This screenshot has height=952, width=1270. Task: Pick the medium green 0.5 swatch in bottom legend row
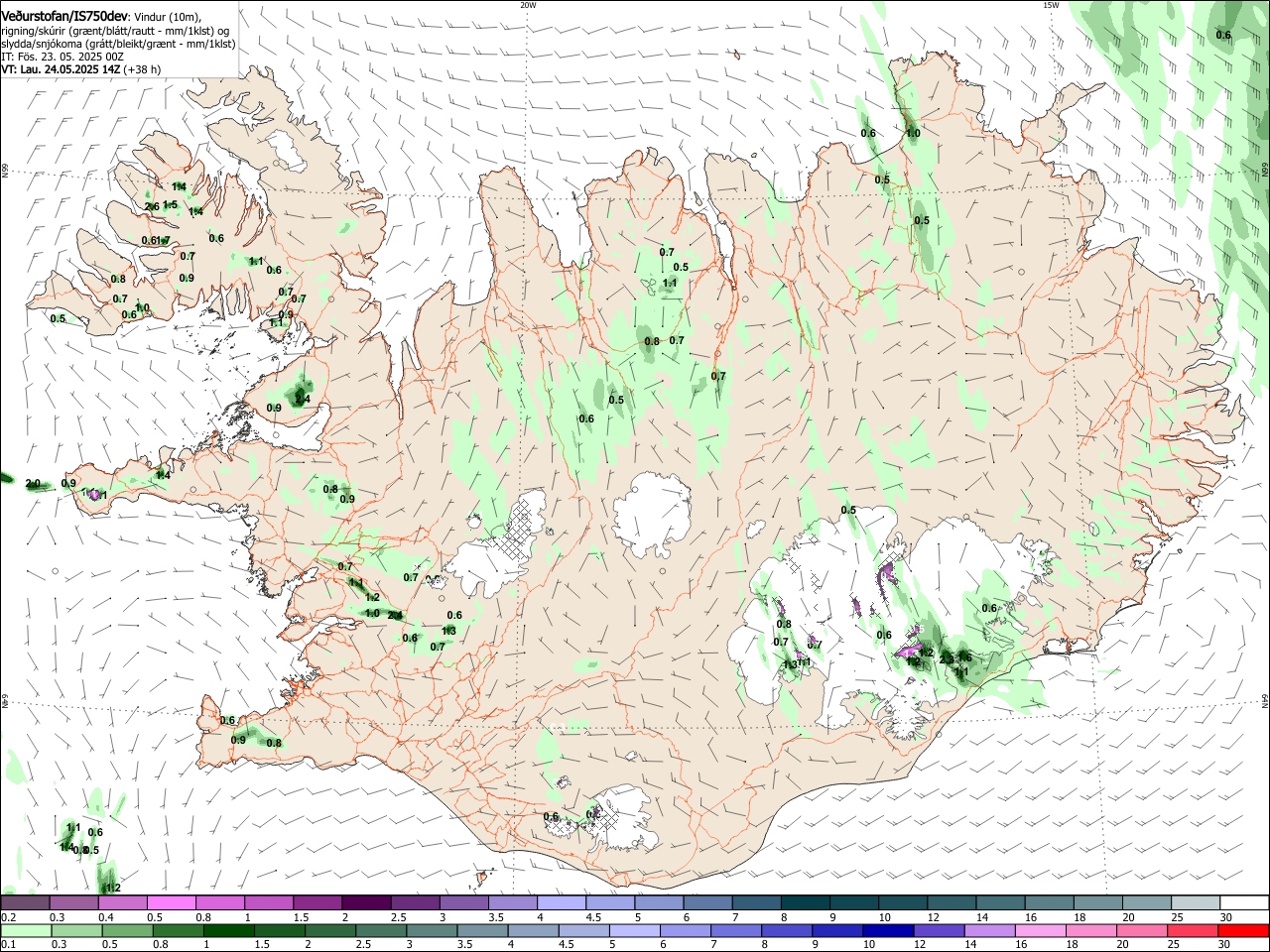[x=128, y=930]
